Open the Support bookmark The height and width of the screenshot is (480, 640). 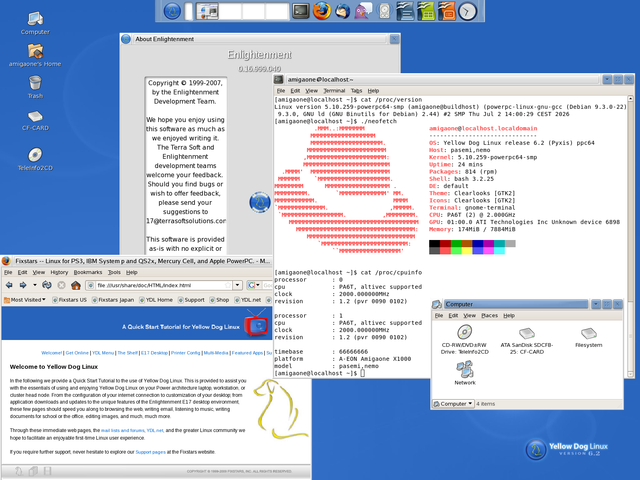click(191, 300)
